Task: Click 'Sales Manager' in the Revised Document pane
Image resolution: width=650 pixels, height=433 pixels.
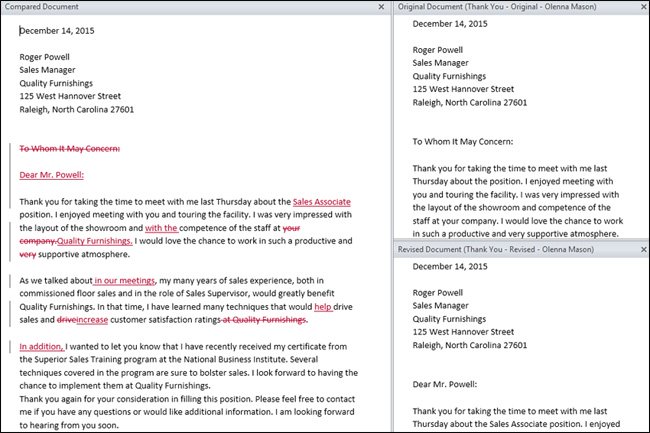Action: point(442,304)
